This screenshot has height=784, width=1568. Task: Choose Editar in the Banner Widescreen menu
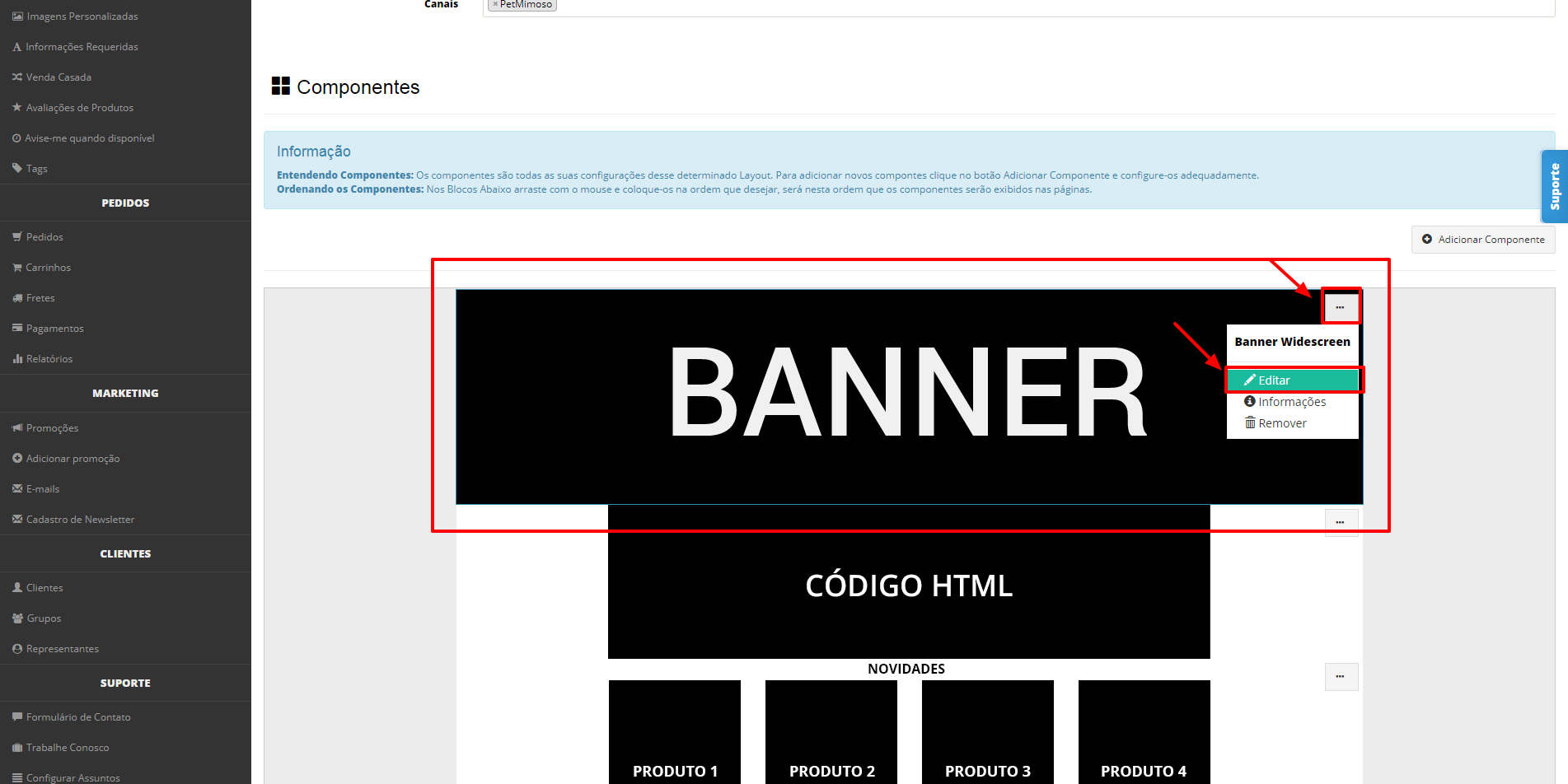(x=1292, y=380)
